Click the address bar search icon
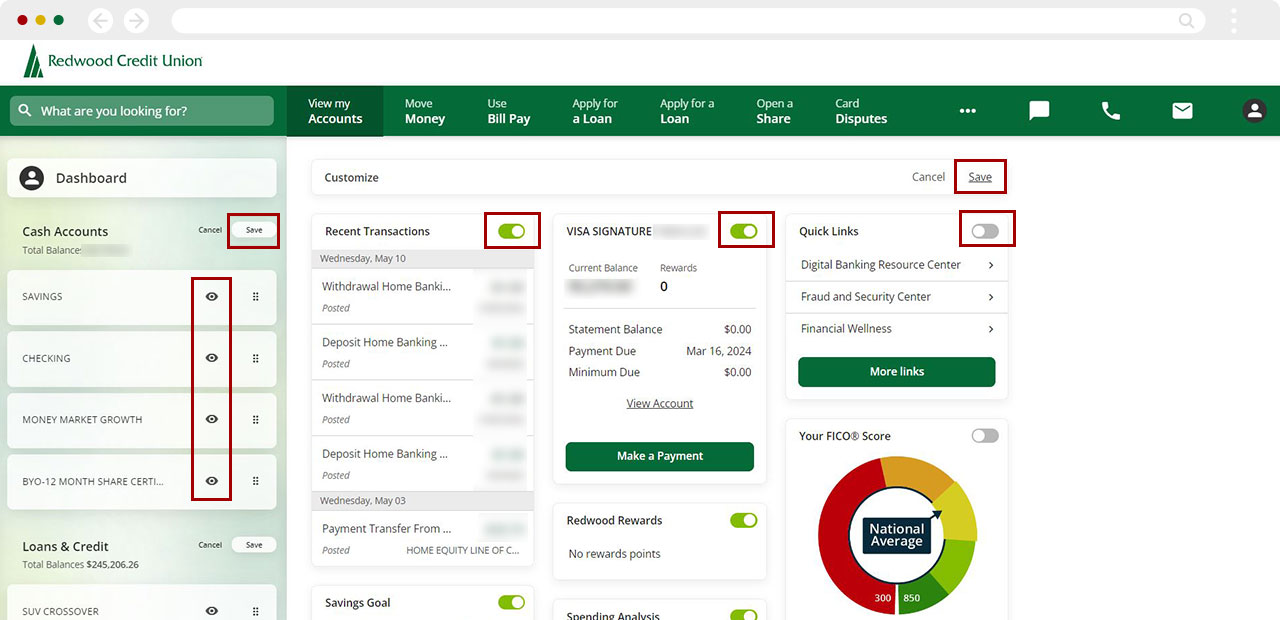This screenshot has width=1280, height=620. pyautogui.click(x=1186, y=20)
